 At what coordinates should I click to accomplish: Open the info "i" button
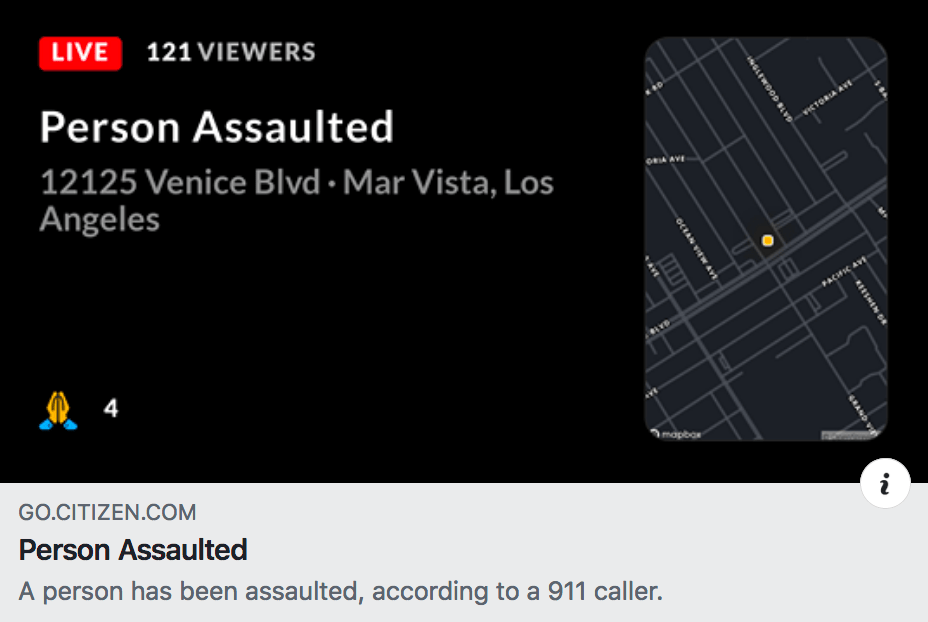click(x=885, y=485)
